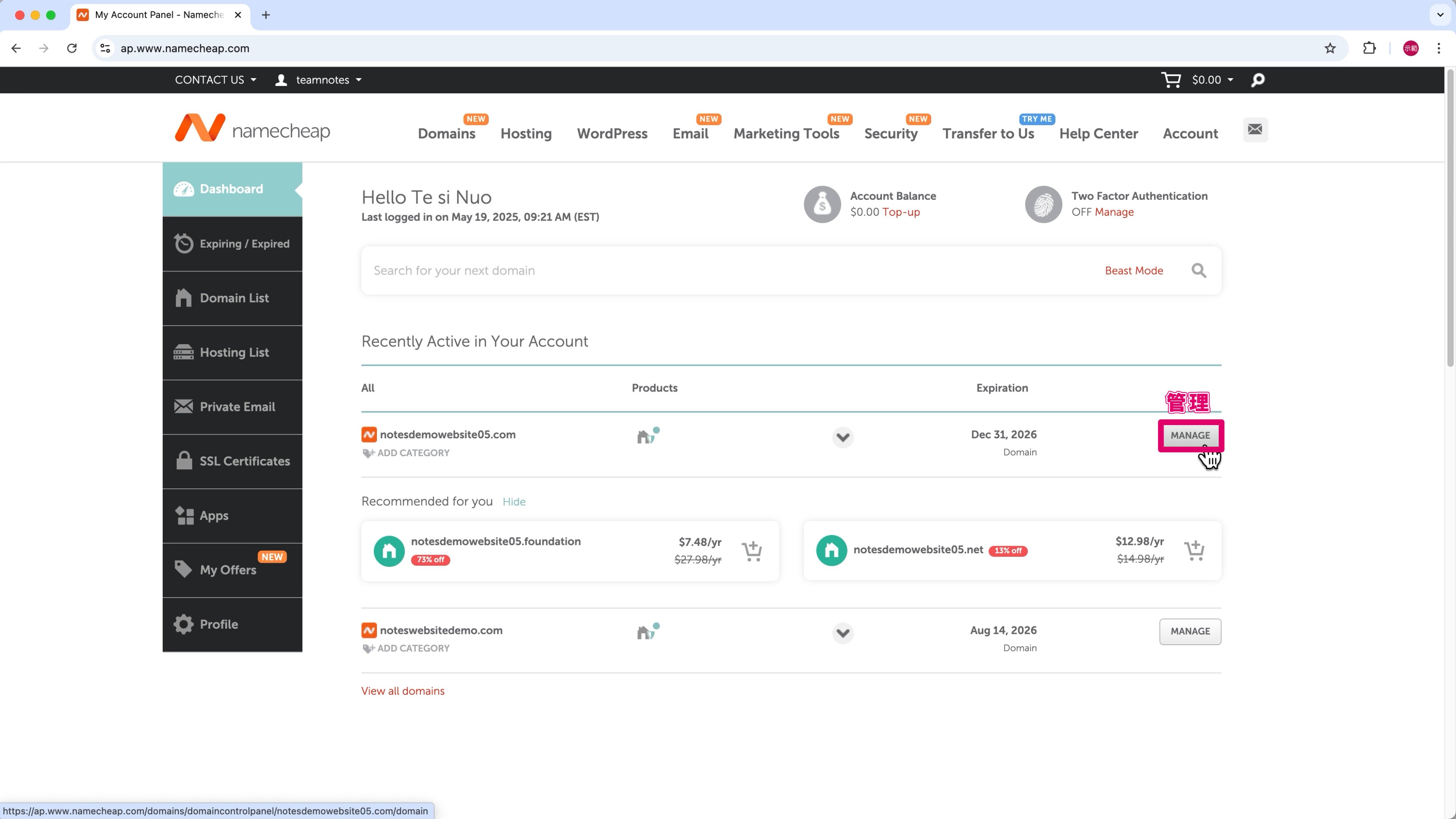
Task: Open Hosting in top navigation
Action: pyautogui.click(x=526, y=133)
